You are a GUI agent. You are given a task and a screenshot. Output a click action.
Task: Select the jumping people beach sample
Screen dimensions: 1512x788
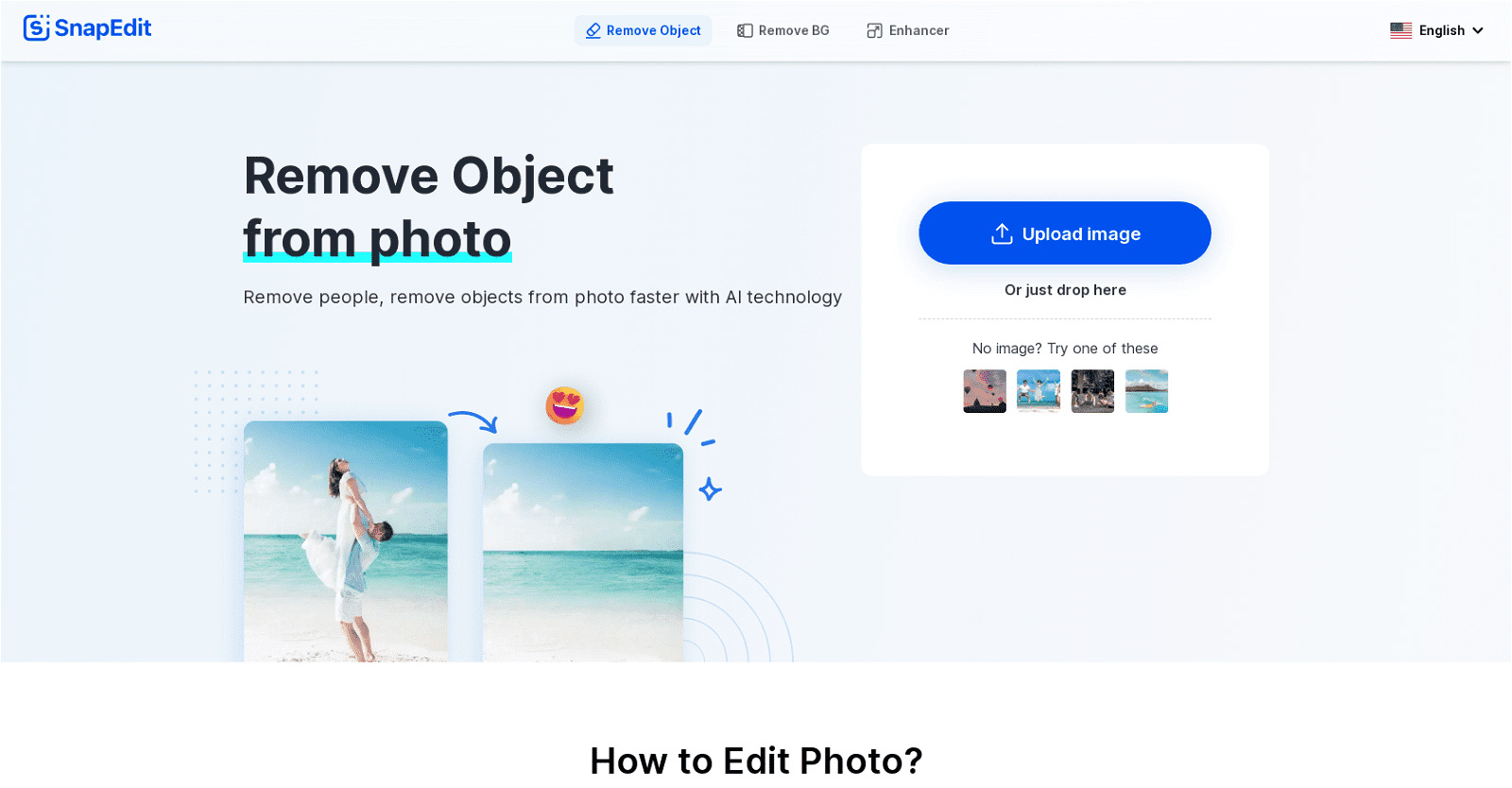point(1038,391)
